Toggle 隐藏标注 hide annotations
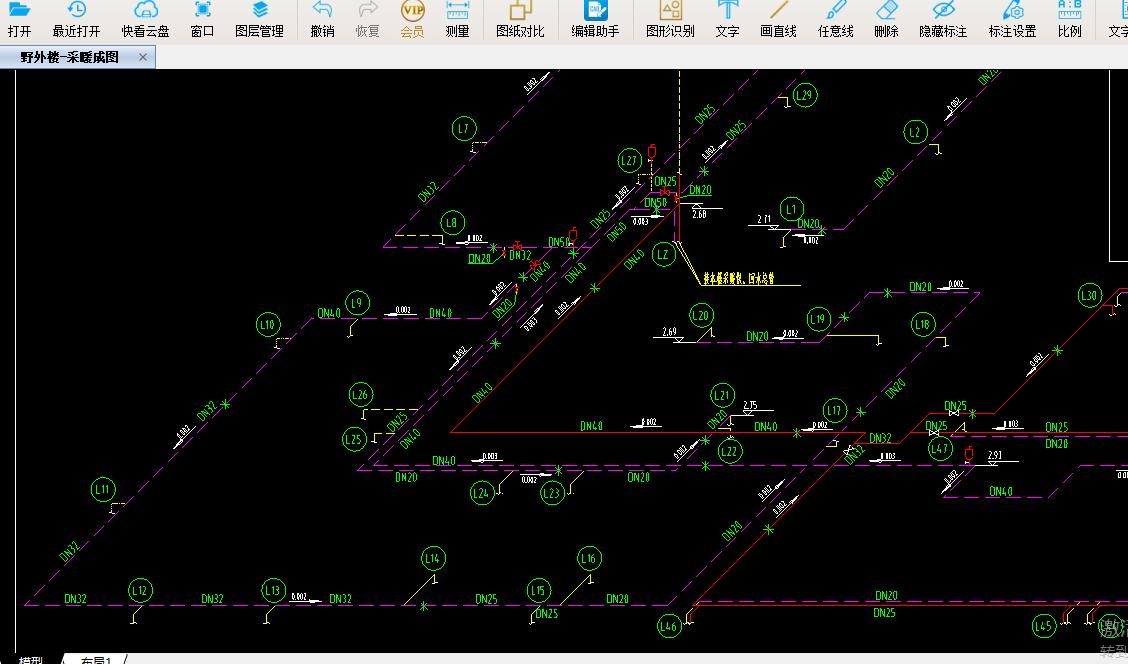1128x664 pixels. click(x=943, y=20)
